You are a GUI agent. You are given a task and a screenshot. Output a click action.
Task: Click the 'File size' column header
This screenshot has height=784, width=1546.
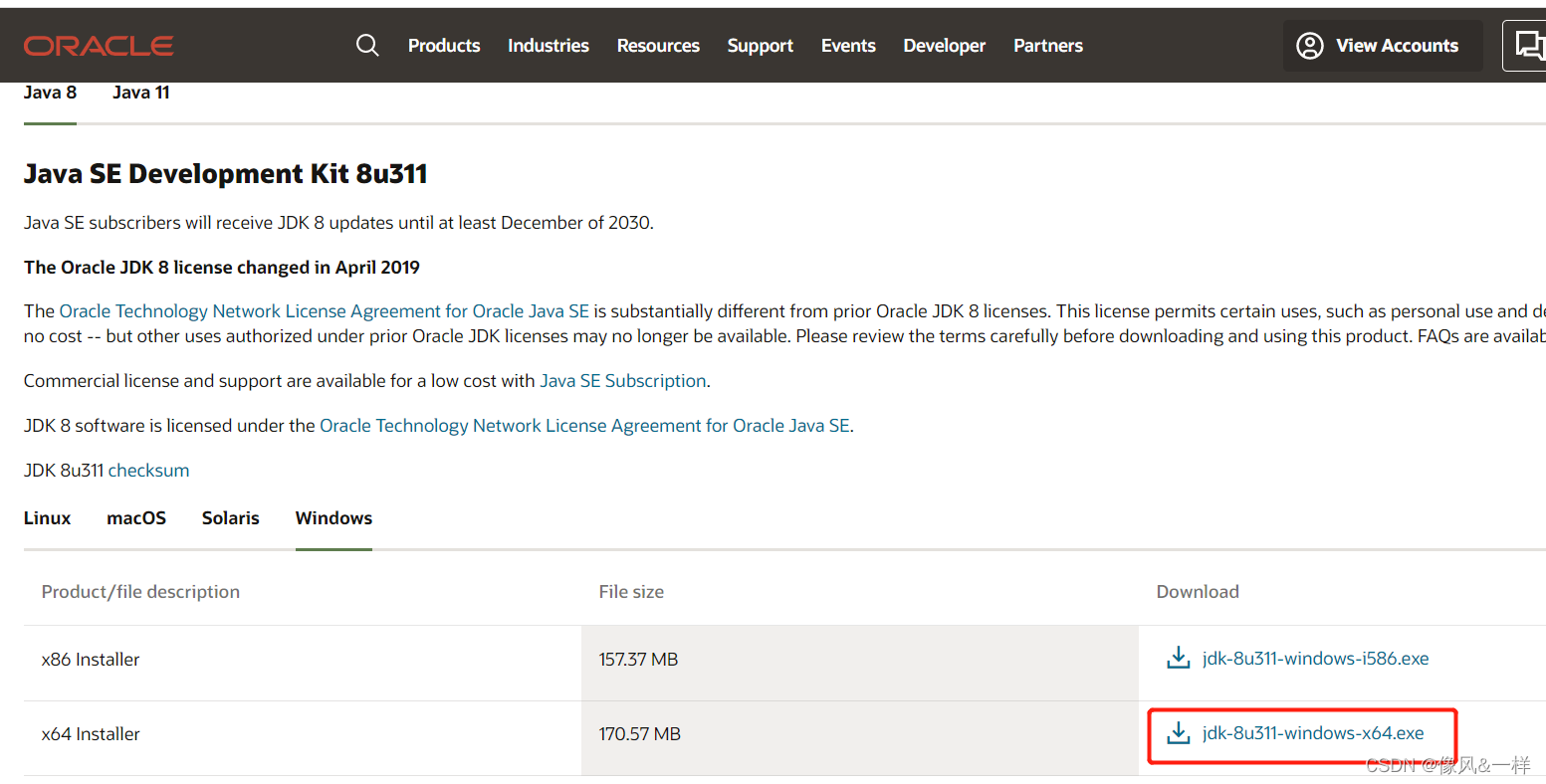click(631, 592)
